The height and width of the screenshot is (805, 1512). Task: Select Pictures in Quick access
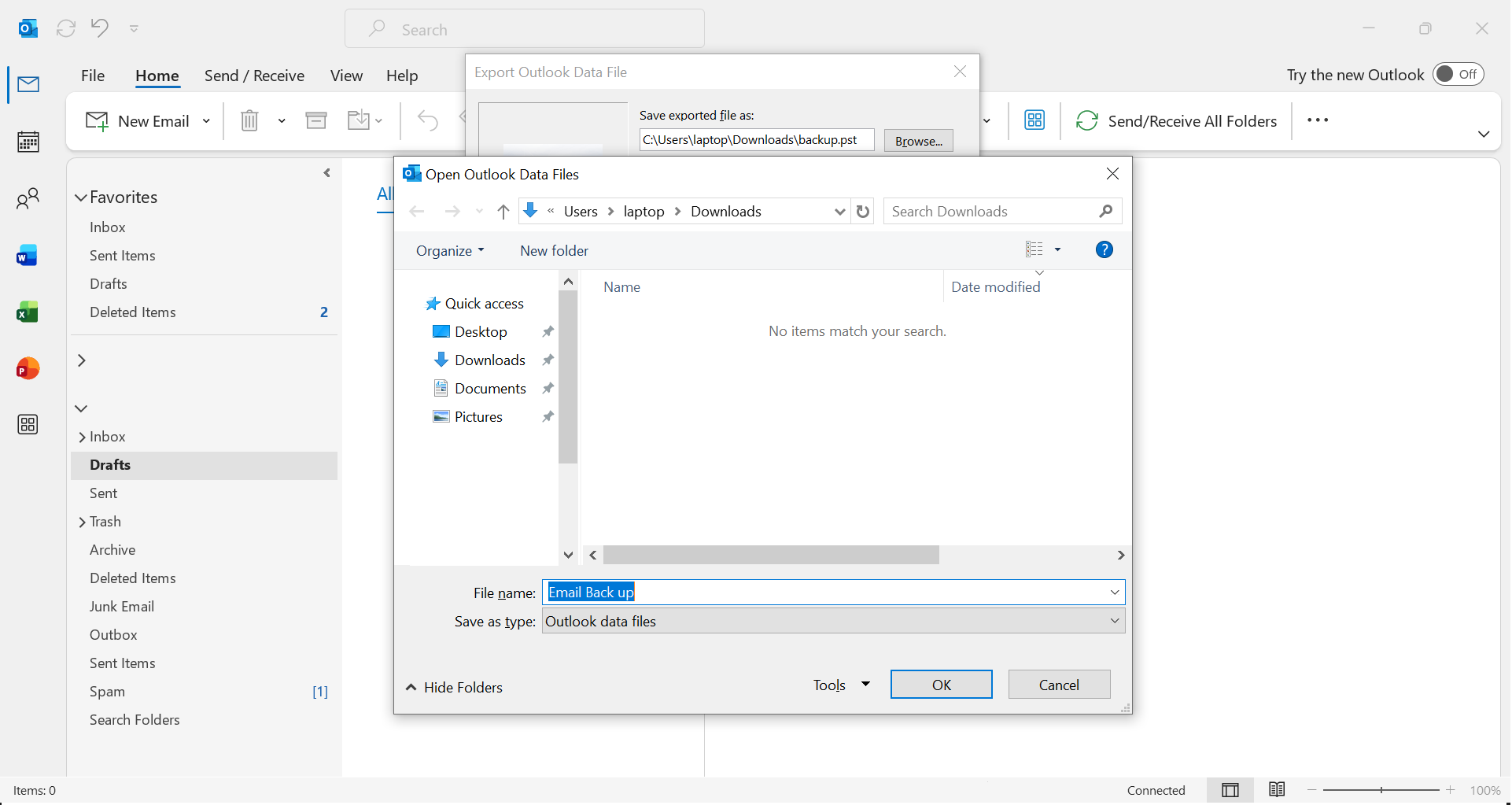(478, 417)
